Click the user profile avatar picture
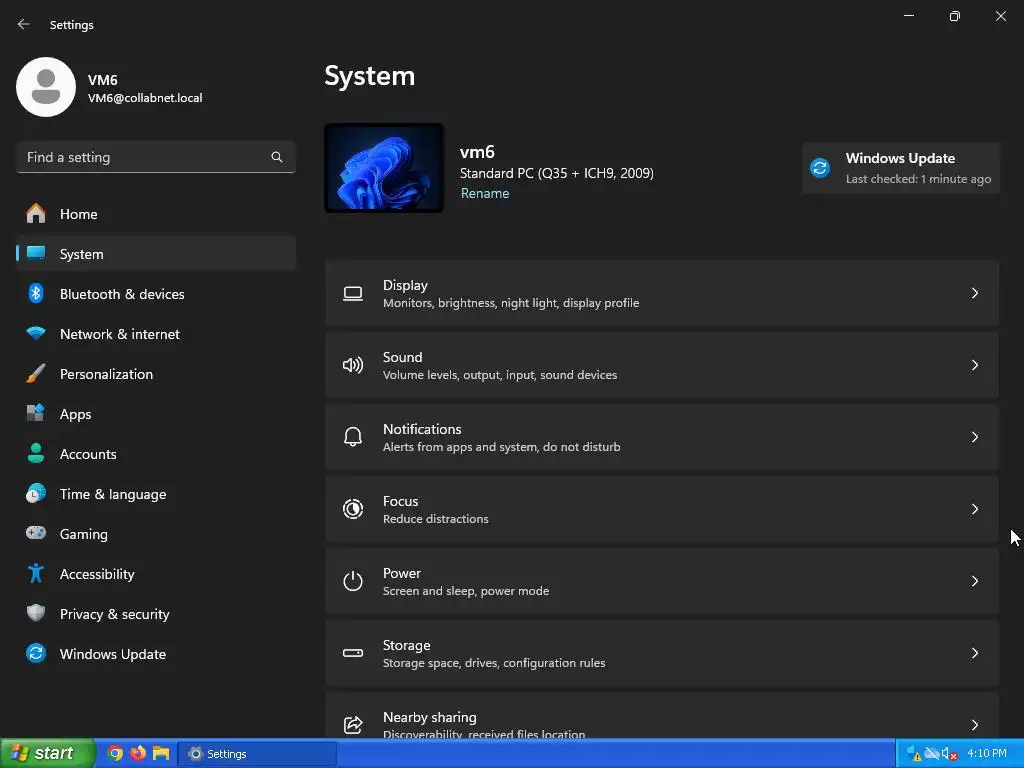Screen dimensions: 1024x768 click(46, 87)
